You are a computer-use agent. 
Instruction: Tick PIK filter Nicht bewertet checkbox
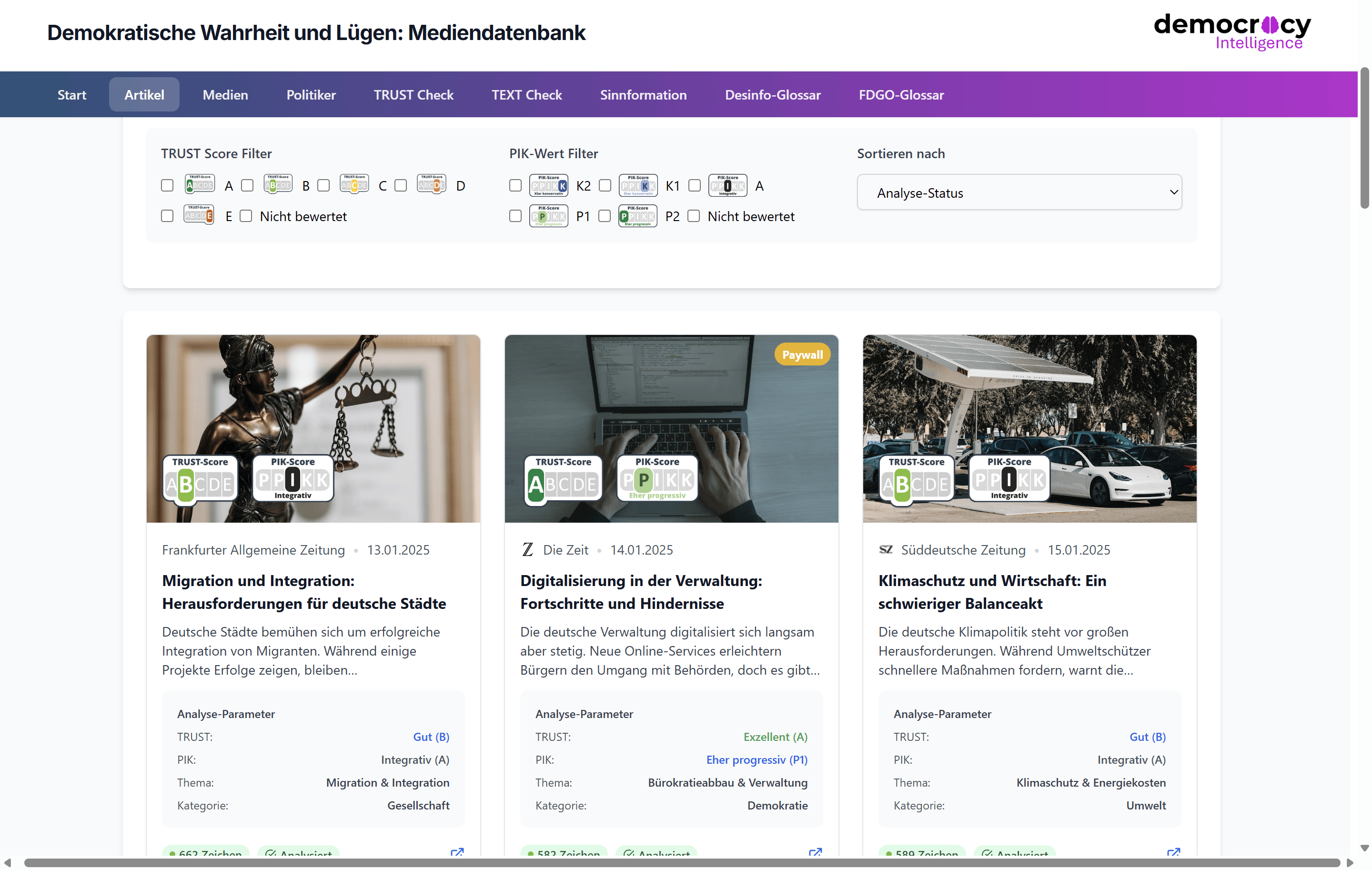coord(694,216)
